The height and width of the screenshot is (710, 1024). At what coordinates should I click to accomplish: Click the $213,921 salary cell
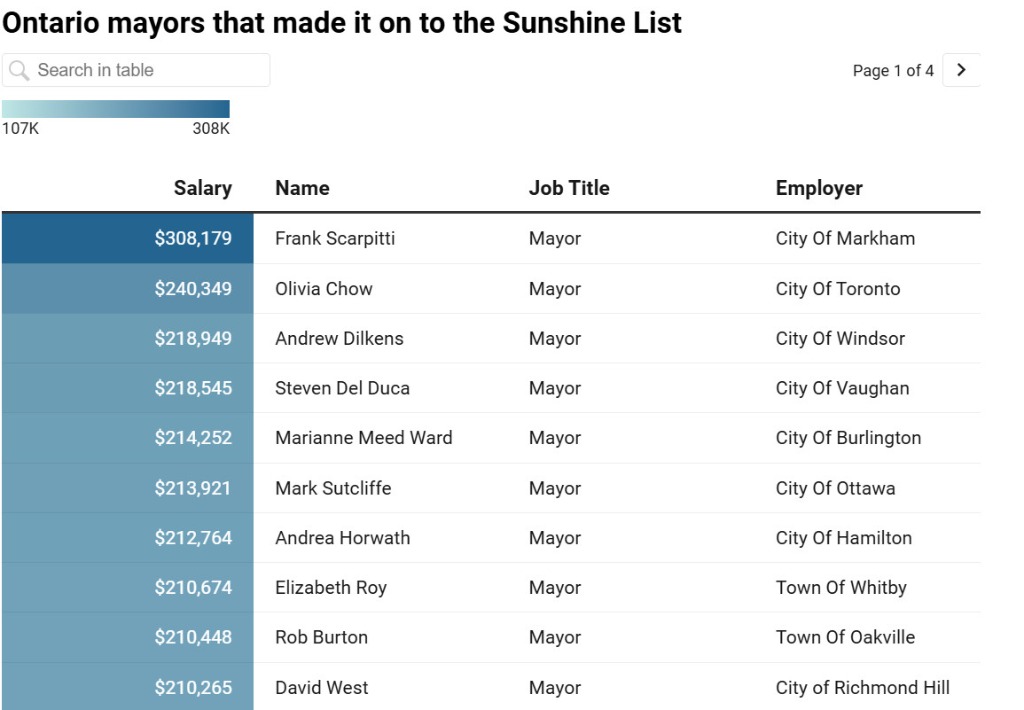click(x=193, y=488)
